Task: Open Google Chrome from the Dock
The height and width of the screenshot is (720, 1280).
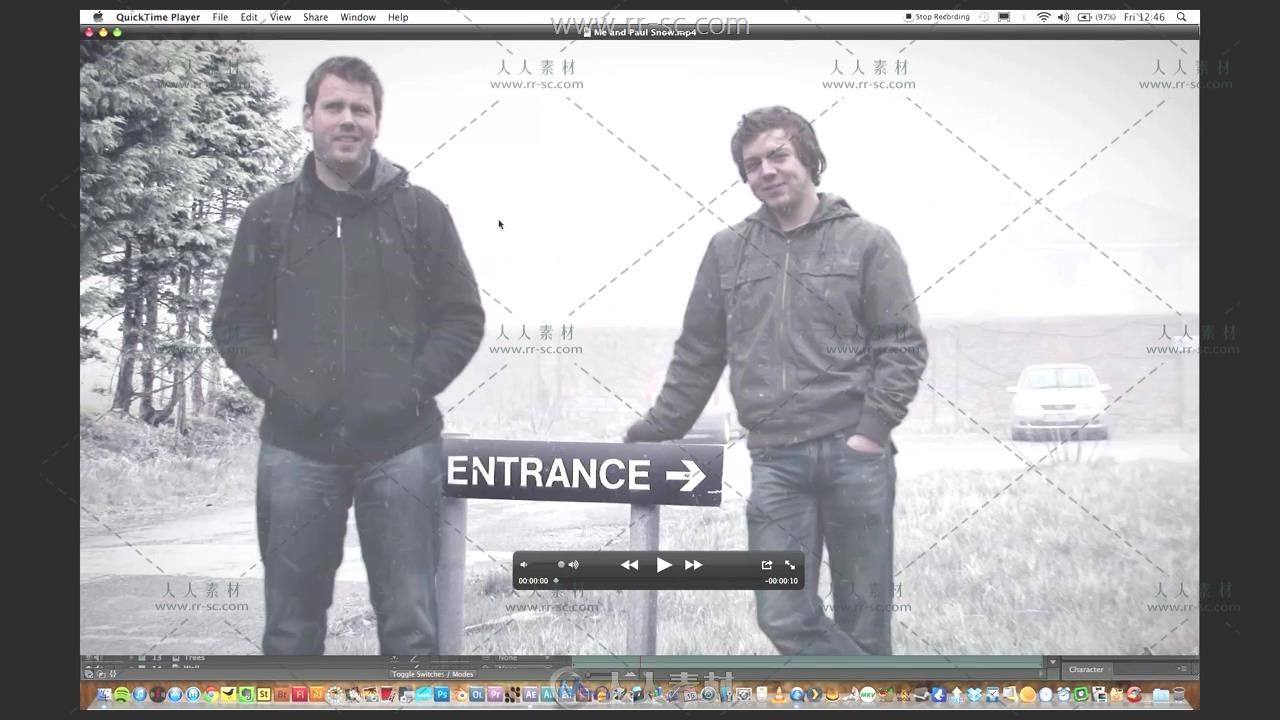Action: [x=210, y=694]
